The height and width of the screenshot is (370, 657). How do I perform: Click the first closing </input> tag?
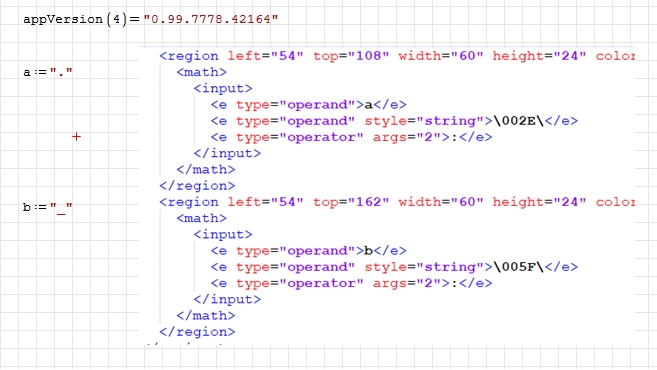pos(227,153)
